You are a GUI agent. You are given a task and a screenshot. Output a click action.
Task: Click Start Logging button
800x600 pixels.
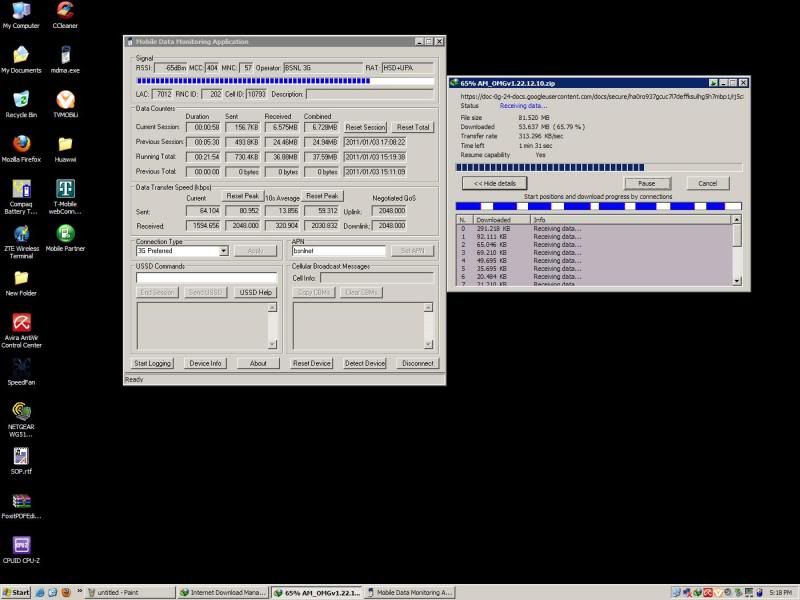pyautogui.click(x=152, y=363)
